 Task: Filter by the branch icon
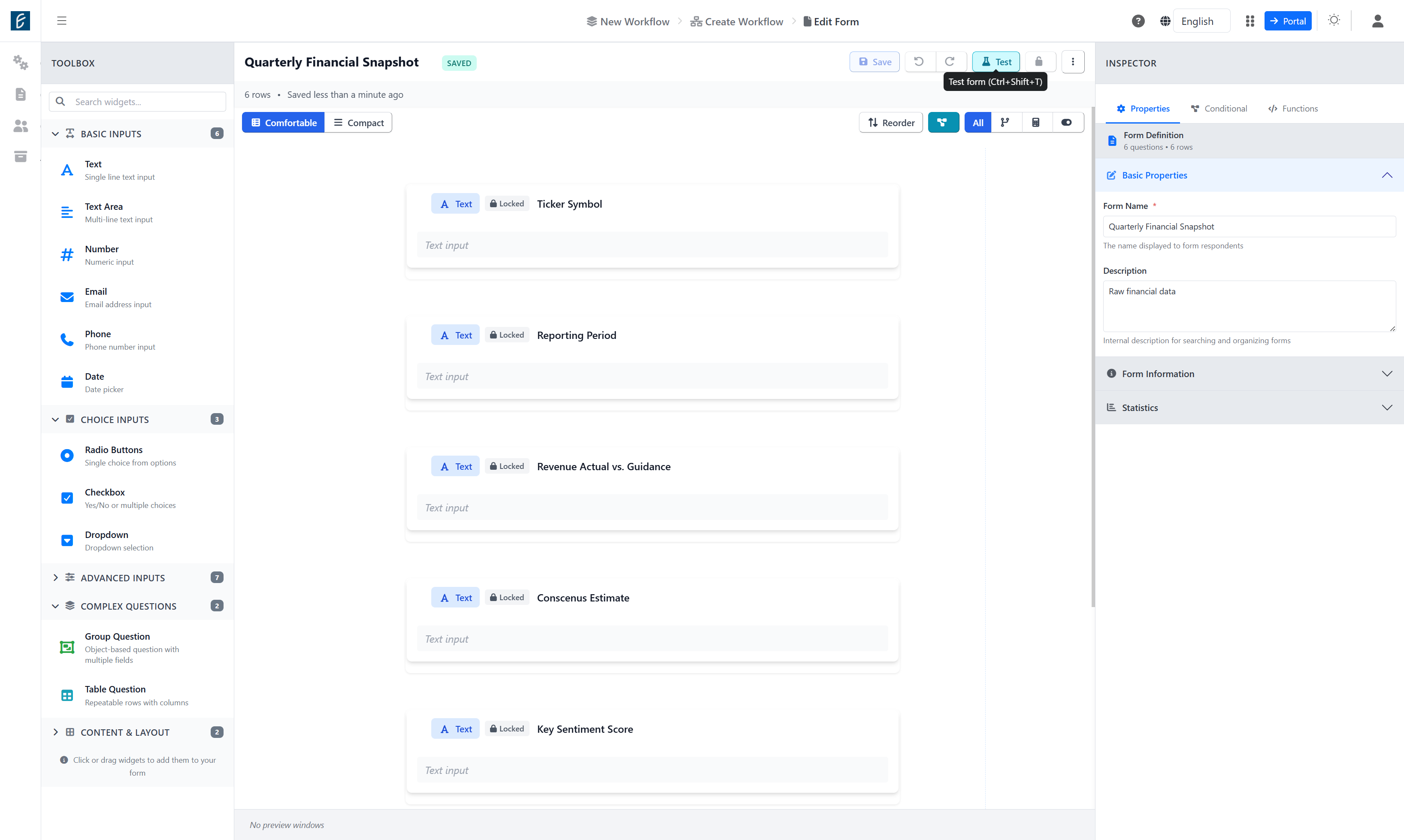[x=1005, y=122]
